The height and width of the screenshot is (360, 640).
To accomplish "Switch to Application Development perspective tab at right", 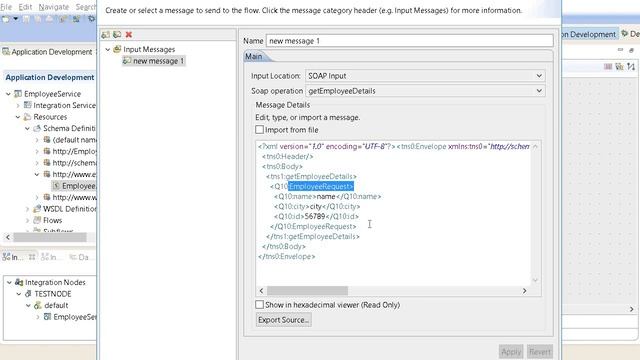I will 589,34.
